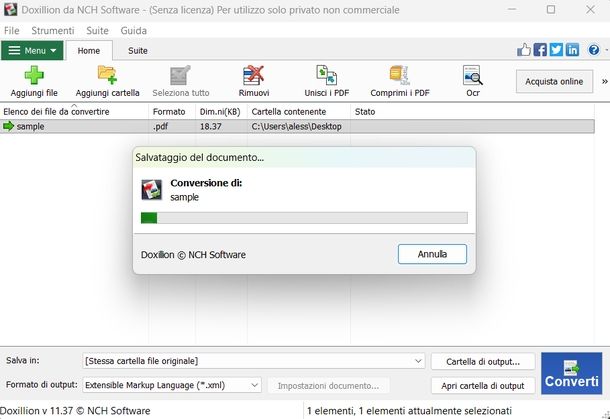Open the Strumenti menu

pos(53,31)
